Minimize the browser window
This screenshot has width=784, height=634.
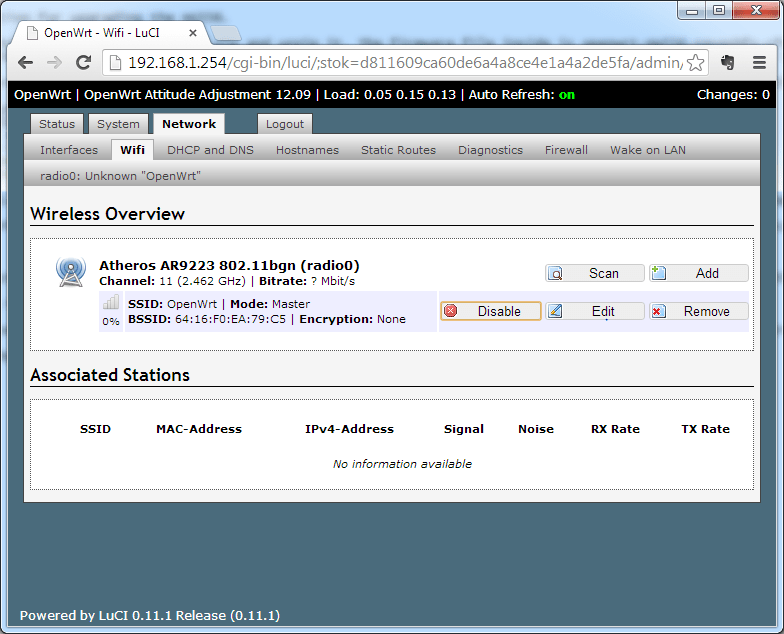[692, 10]
